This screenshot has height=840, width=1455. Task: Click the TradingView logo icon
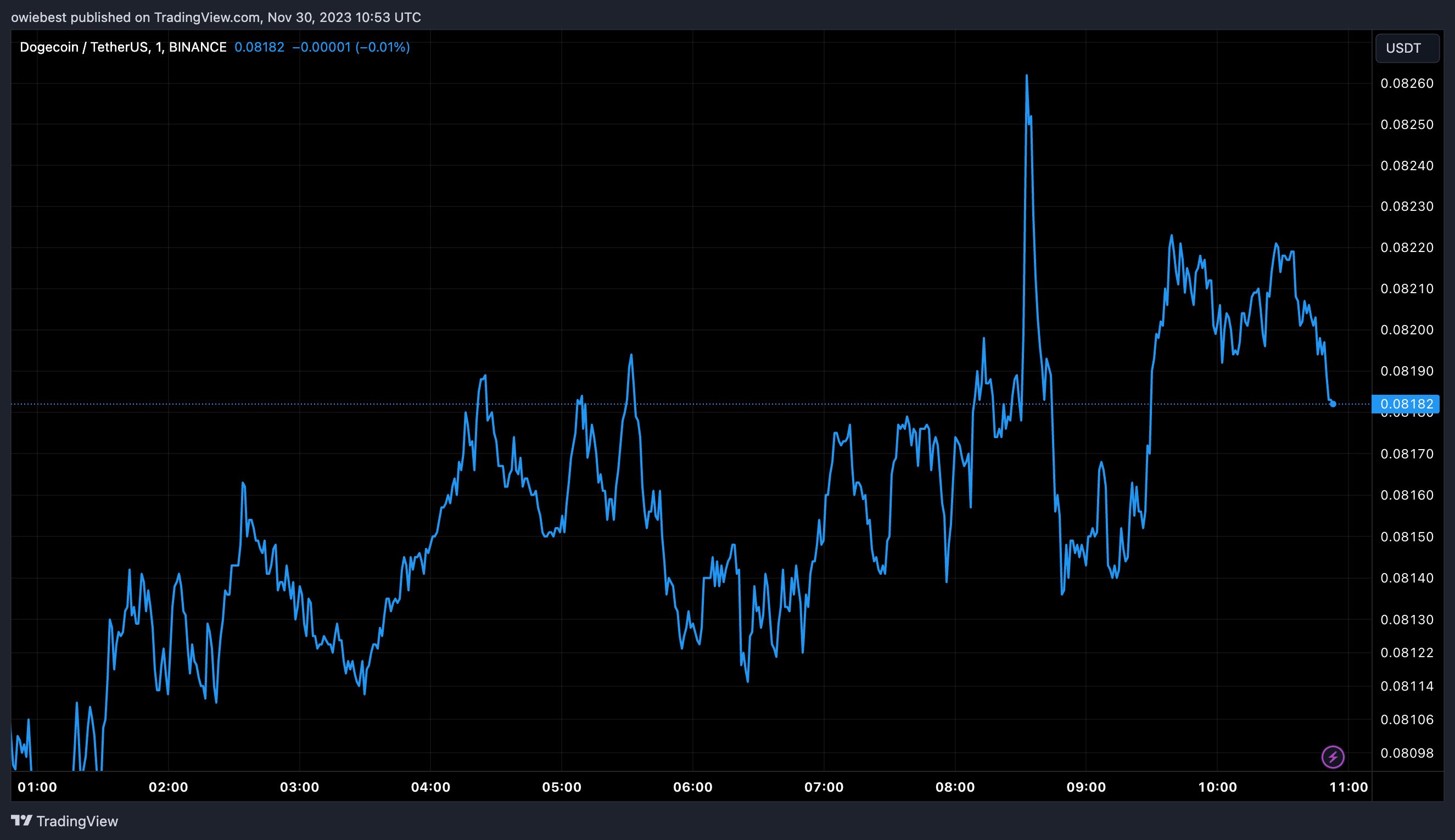pos(21,820)
